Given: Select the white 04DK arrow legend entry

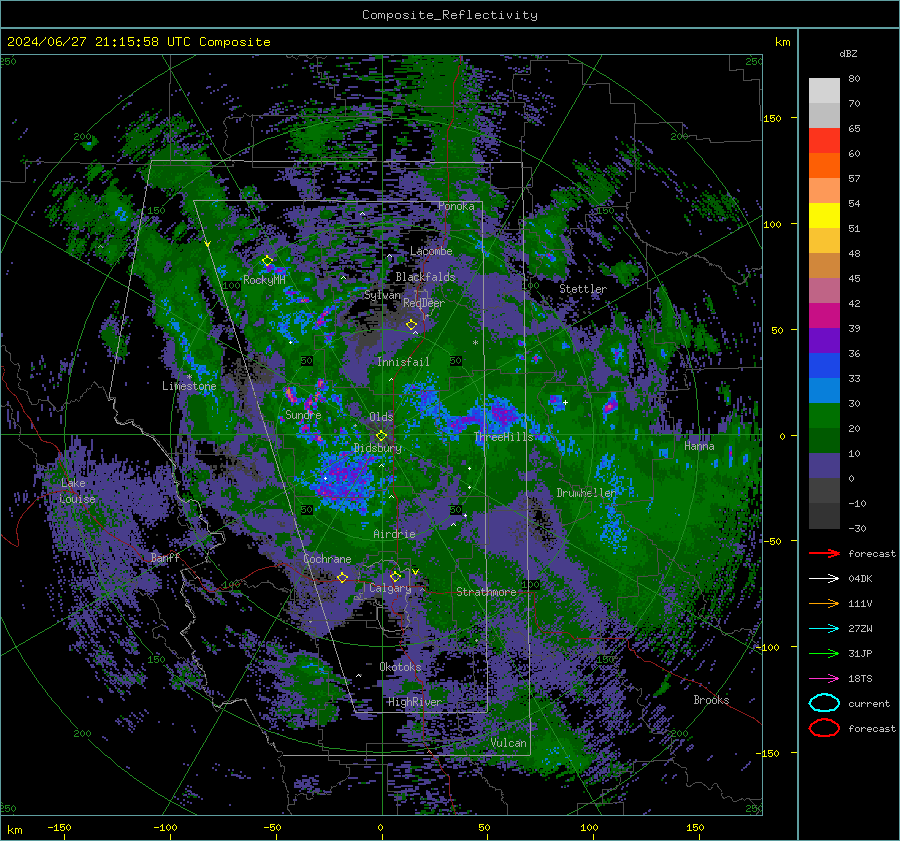Looking at the screenshot, I should point(824,579).
